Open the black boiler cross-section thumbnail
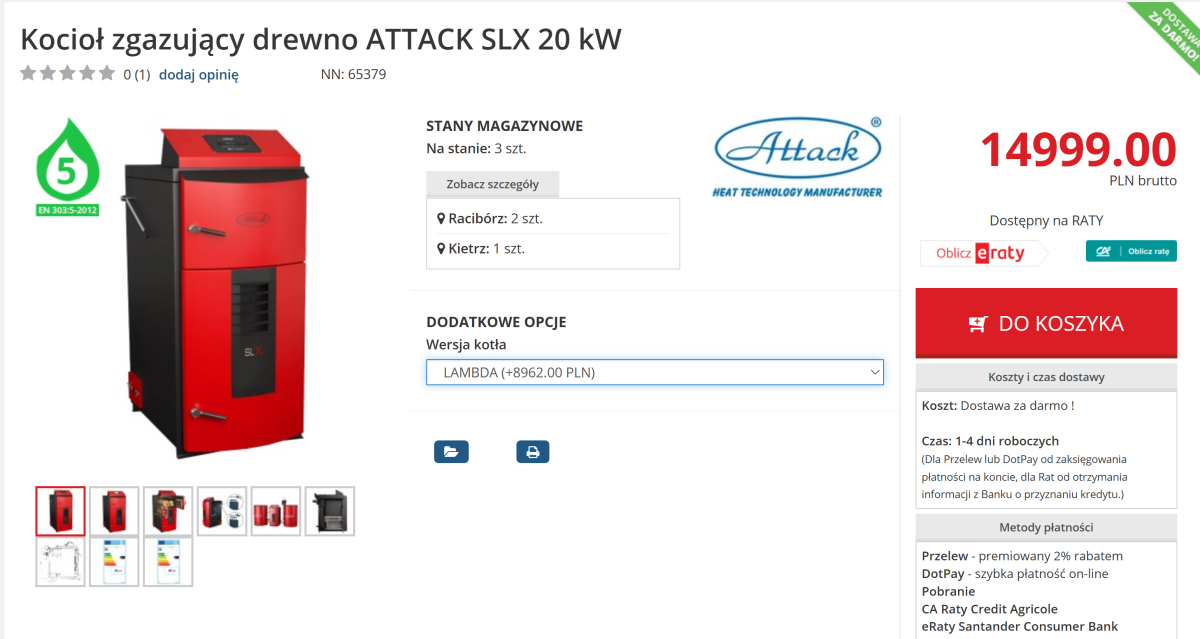The height and width of the screenshot is (639, 1200). pos(329,511)
